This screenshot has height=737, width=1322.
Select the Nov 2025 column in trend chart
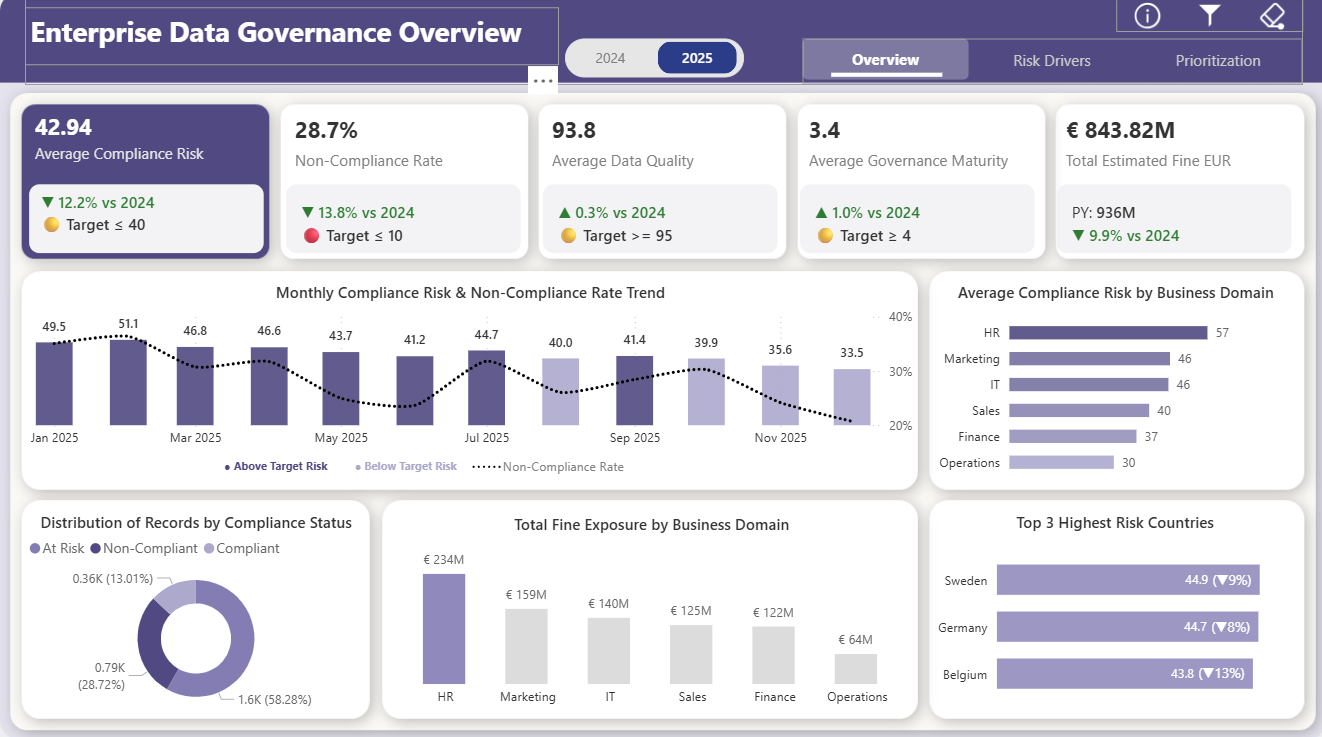point(780,393)
